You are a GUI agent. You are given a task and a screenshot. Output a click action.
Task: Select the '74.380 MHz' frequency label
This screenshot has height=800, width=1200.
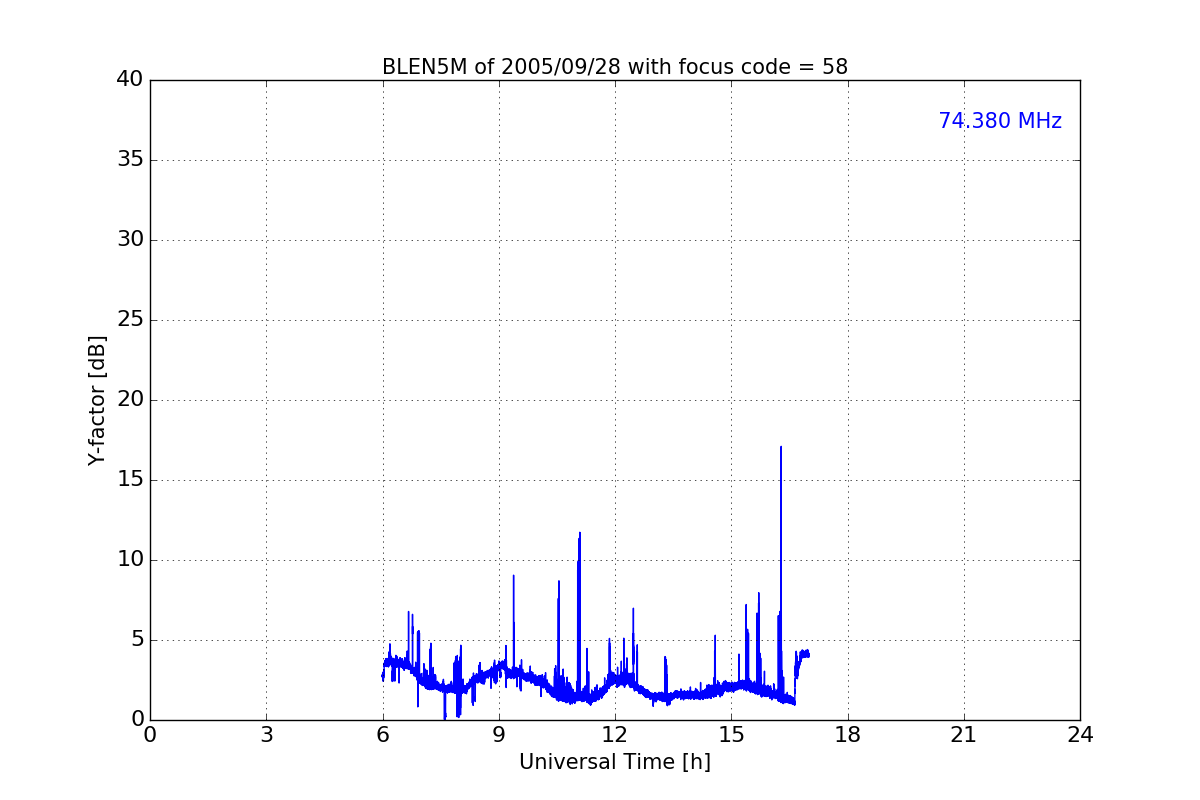1000,121
